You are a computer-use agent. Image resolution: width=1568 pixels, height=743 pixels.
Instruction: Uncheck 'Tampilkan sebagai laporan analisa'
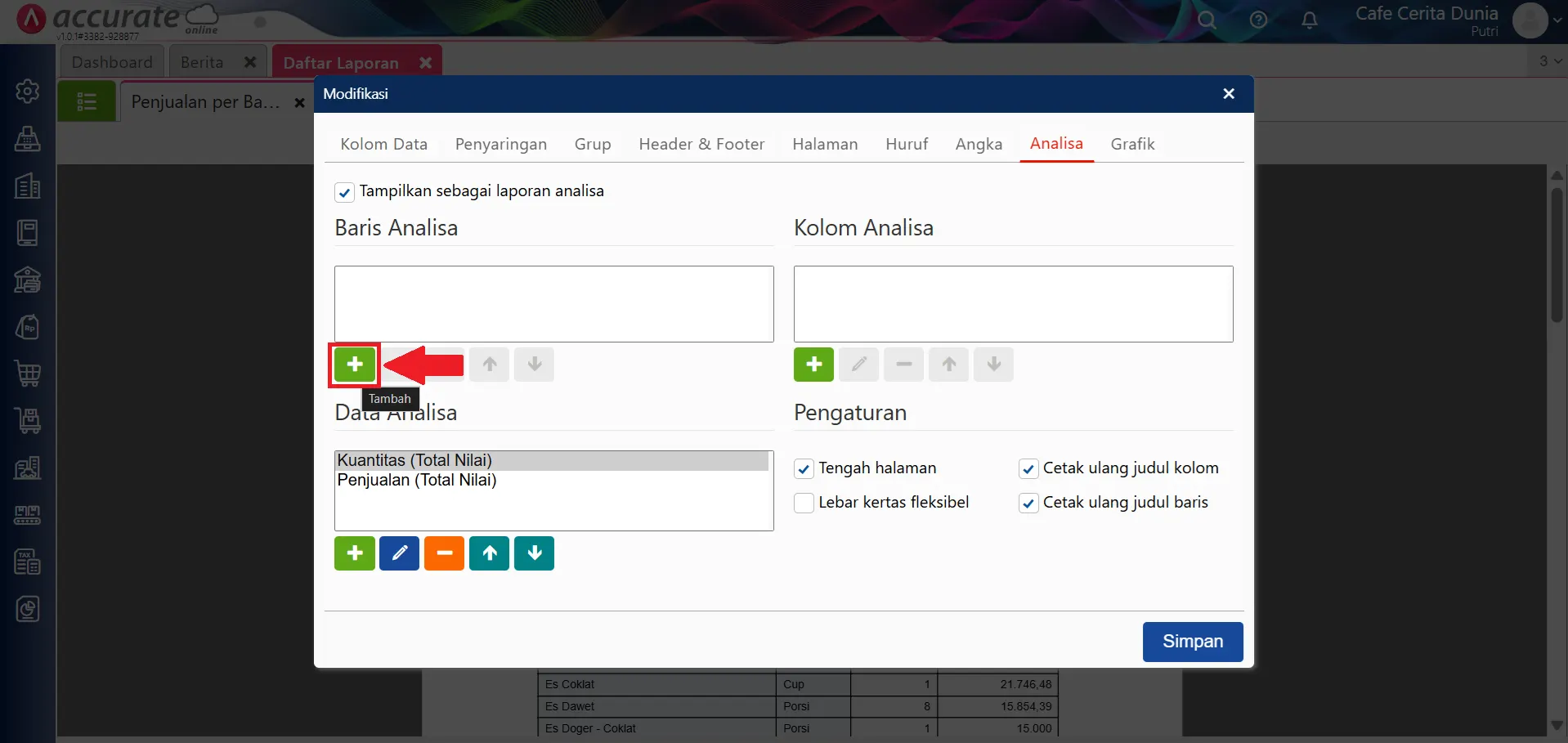[344, 192]
